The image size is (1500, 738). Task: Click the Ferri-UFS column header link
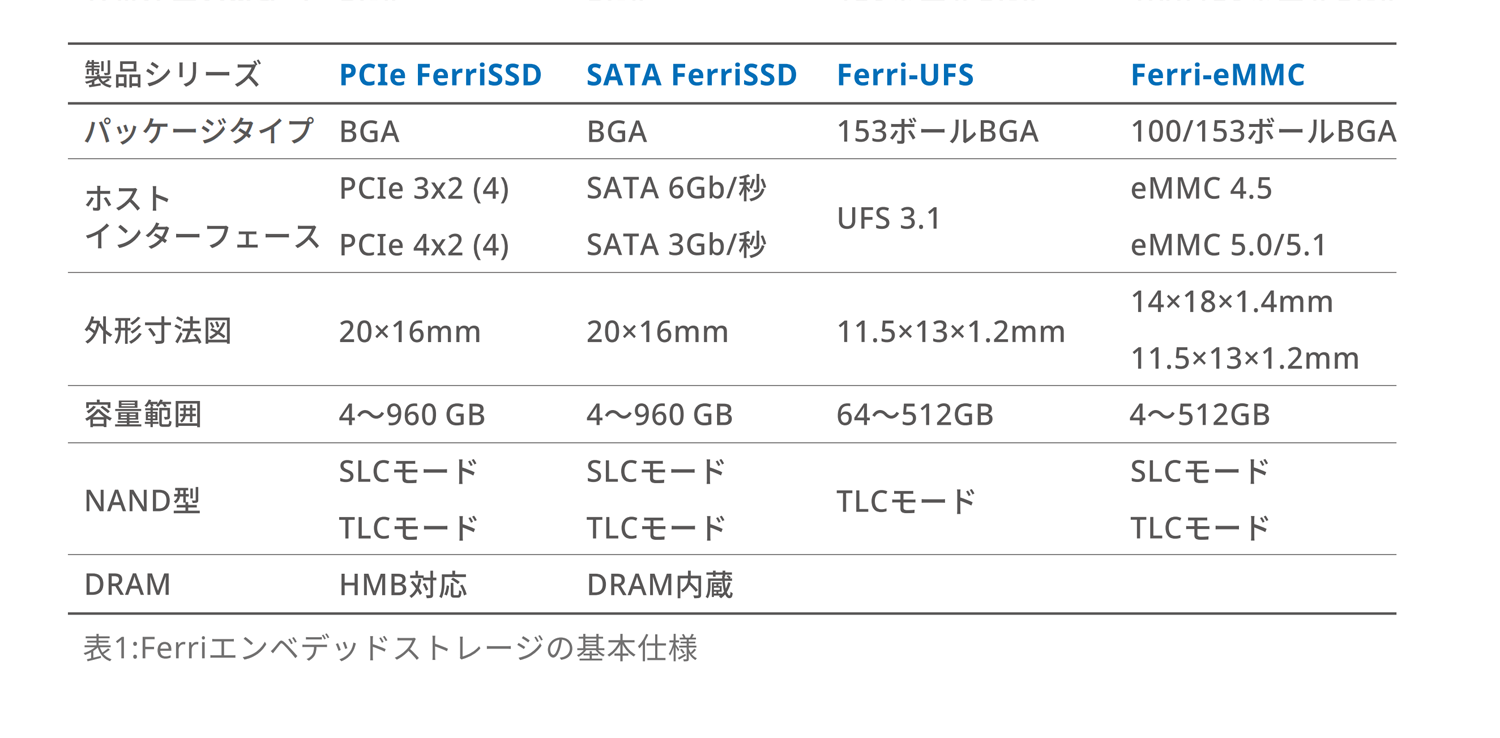click(905, 75)
